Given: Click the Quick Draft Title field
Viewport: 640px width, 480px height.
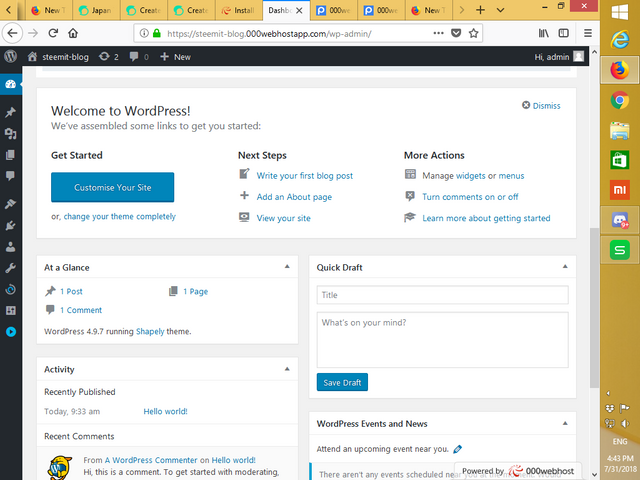Looking at the screenshot, I should point(442,295).
